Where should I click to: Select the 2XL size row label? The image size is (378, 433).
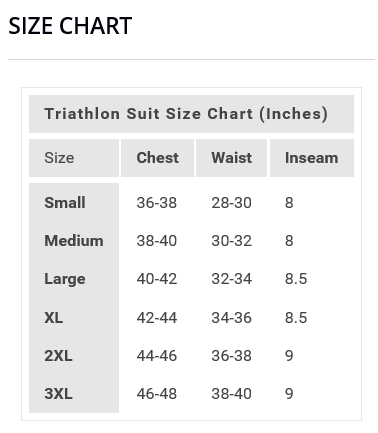click(58, 356)
